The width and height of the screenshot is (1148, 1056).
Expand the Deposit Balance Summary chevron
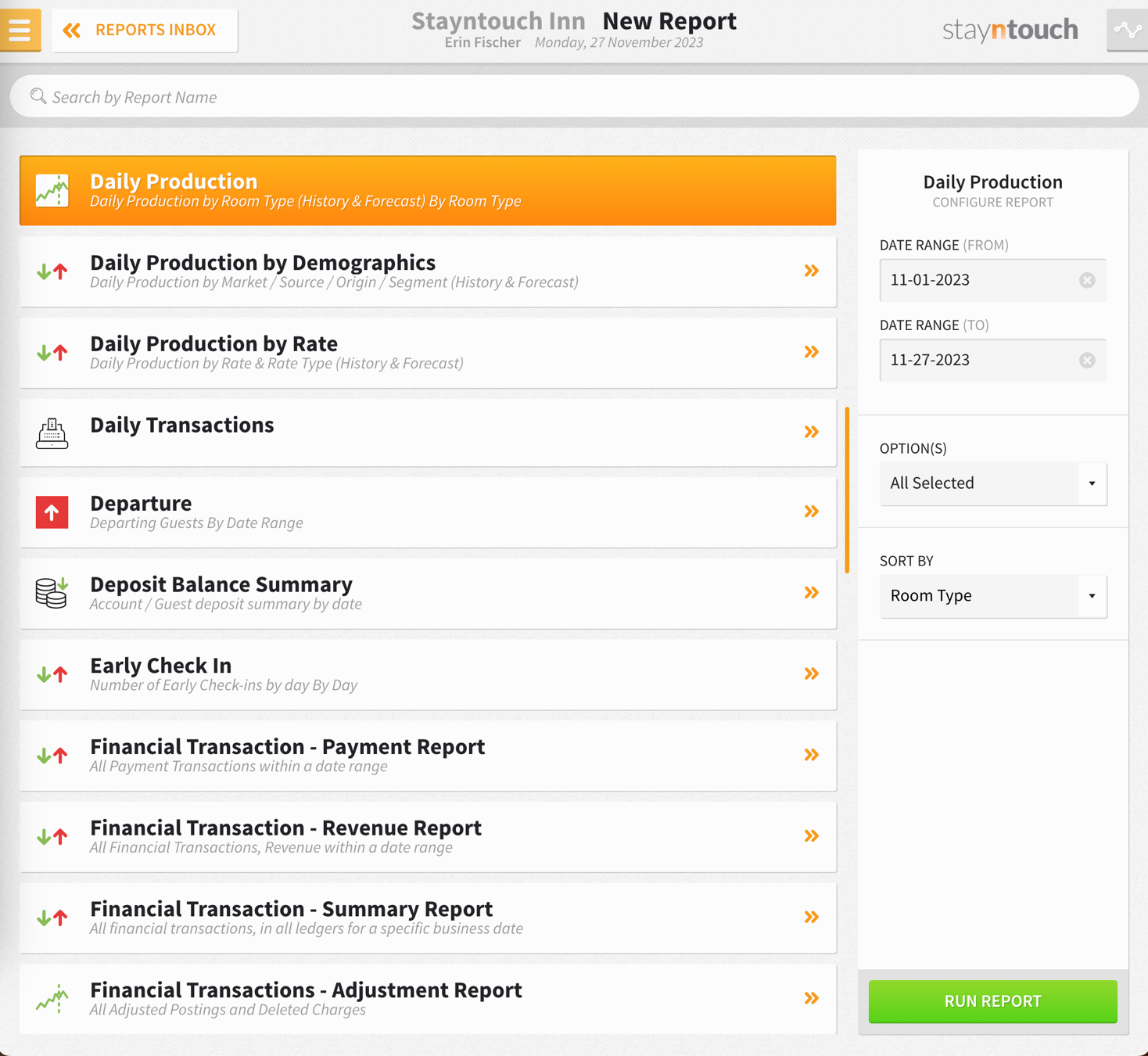coord(812,593)
